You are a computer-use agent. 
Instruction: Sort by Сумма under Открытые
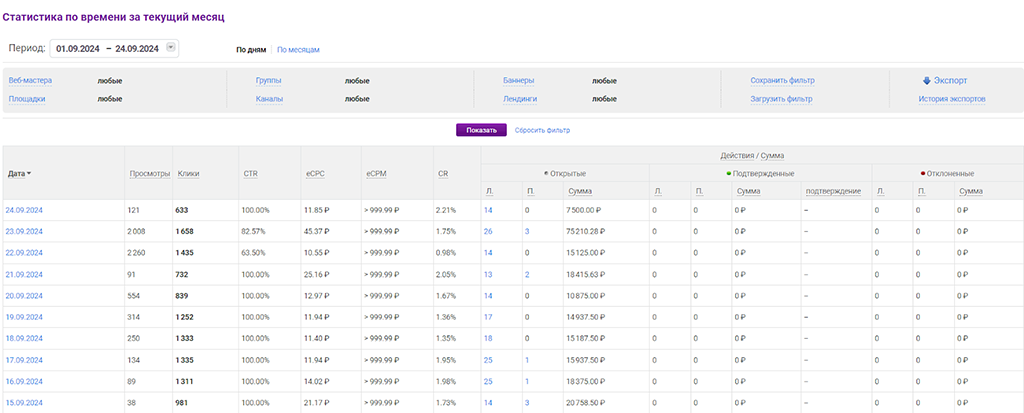pyautogui.click(x=581, y=191)
